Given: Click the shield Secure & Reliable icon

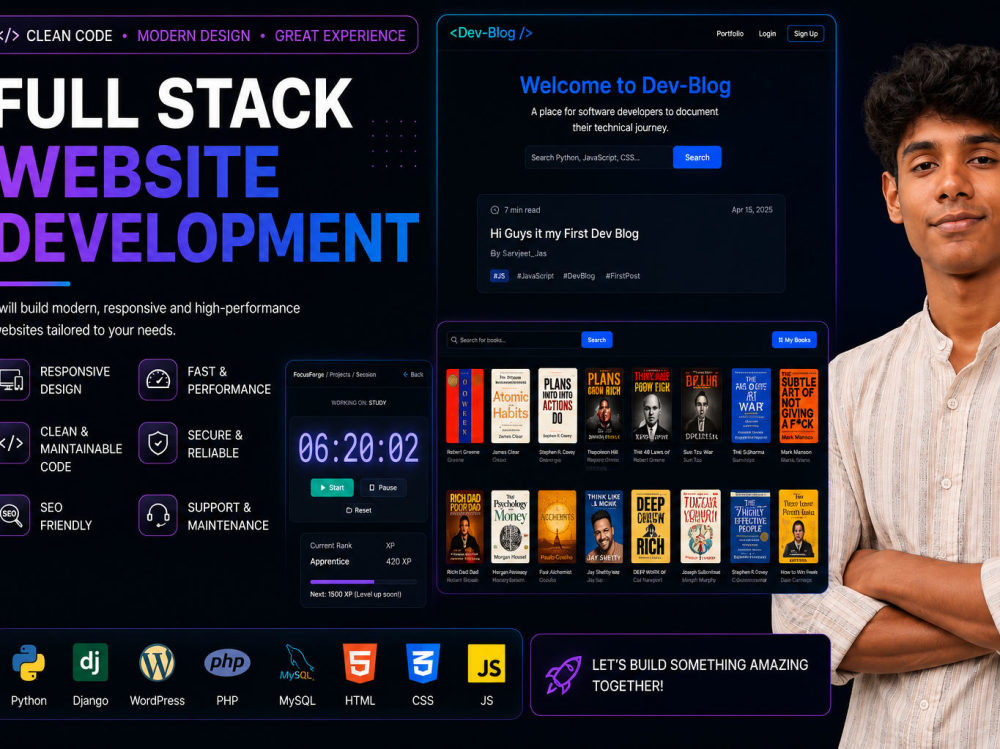Looking at the screenshot, I should tap(158, 443).
